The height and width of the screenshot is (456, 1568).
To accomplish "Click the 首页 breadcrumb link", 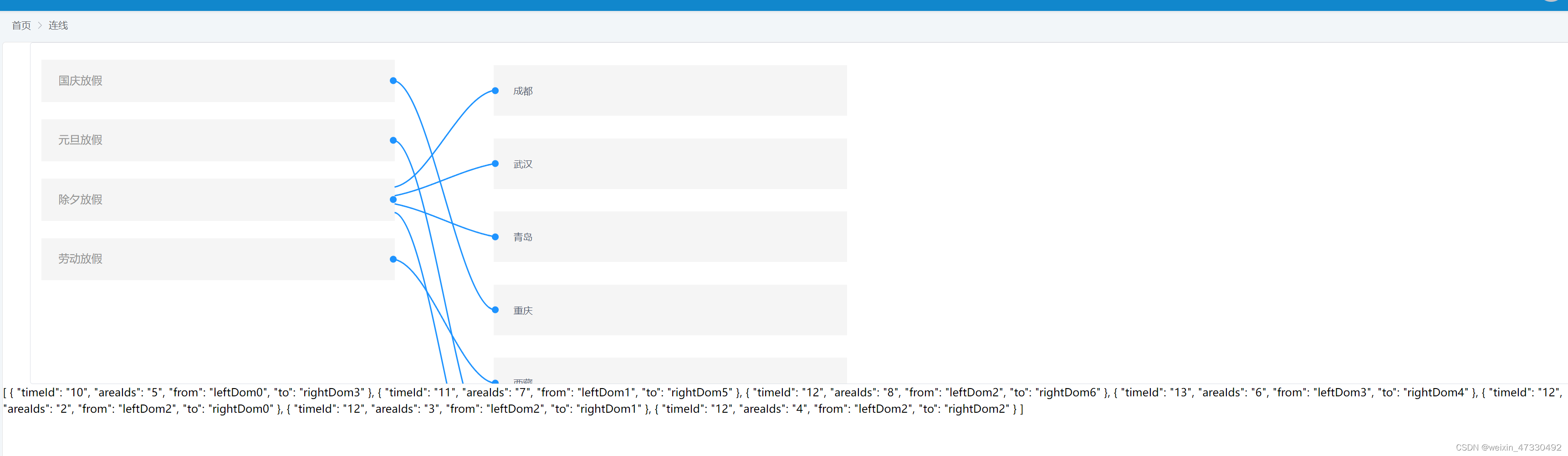I will click(x=21, y=26).
